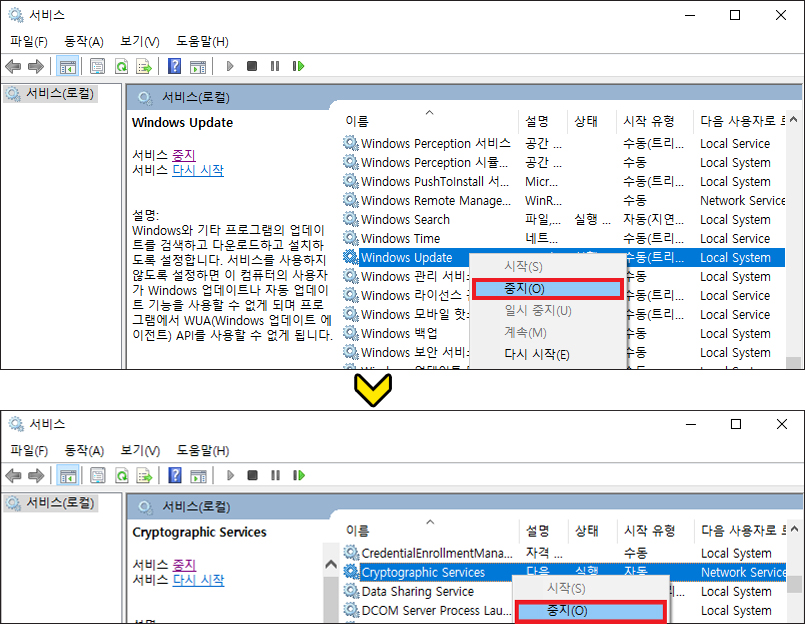This screenshot has height=624, width=805.
Task: Click 다시 시작 link under Cryptographic Services
Action: click(x=199, y=580)
